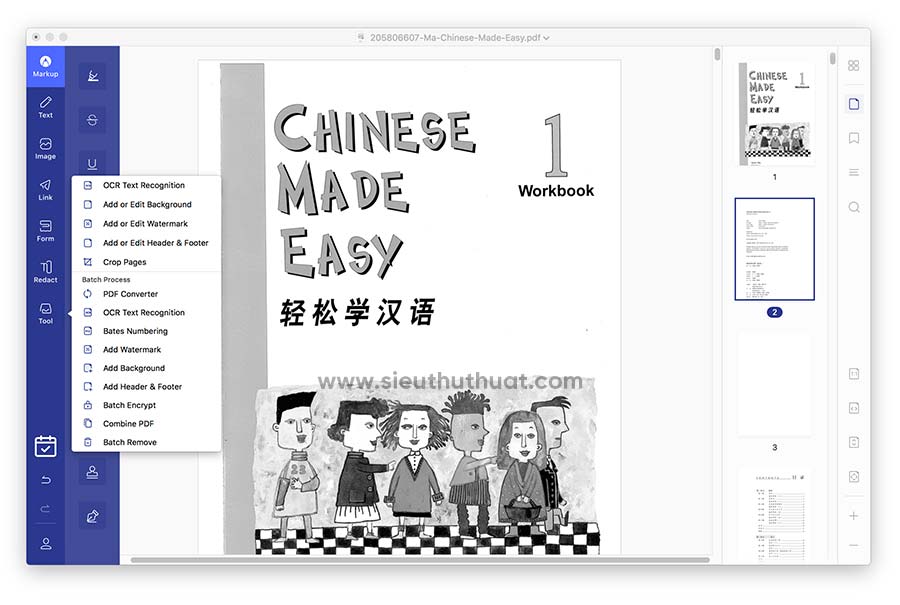Select the batch Add Header & Footer option
Viewport: 900px width, 605px height.
point(146,387)
